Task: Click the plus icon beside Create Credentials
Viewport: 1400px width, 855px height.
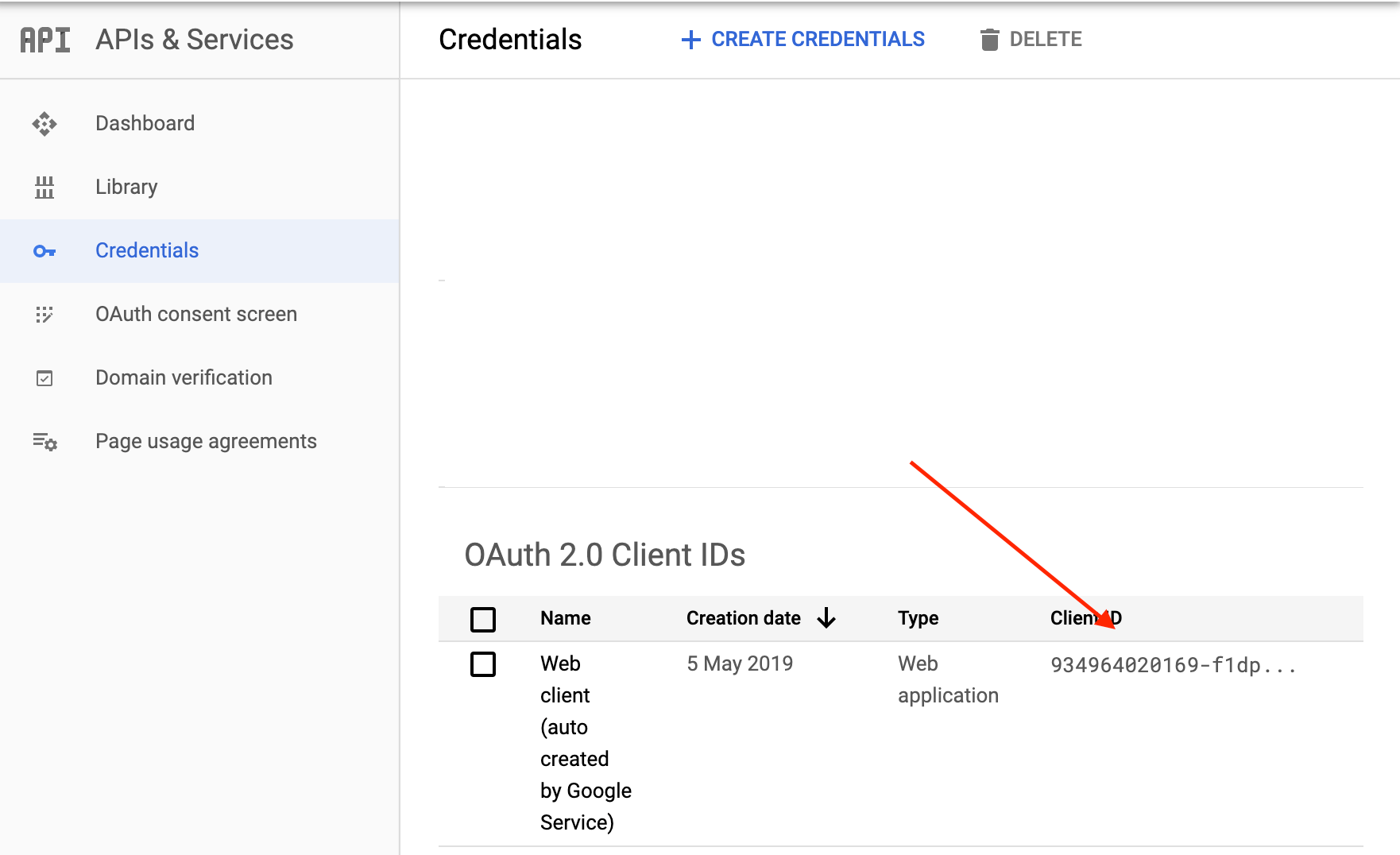Action: (x=691, y=40)
